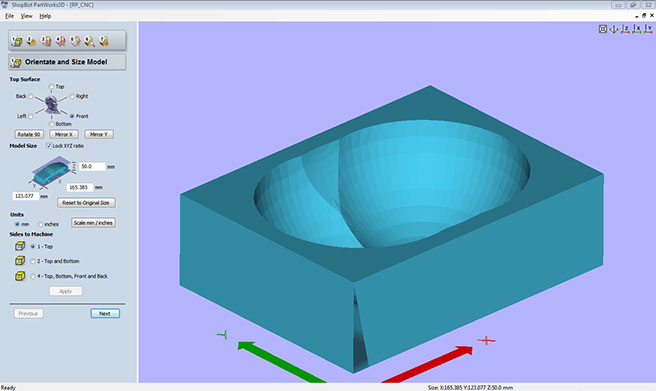Click the four-sided machining cube icon
The width and height of the screenshot is (656, 391).
pyautogui.click(x=20, y=276)
